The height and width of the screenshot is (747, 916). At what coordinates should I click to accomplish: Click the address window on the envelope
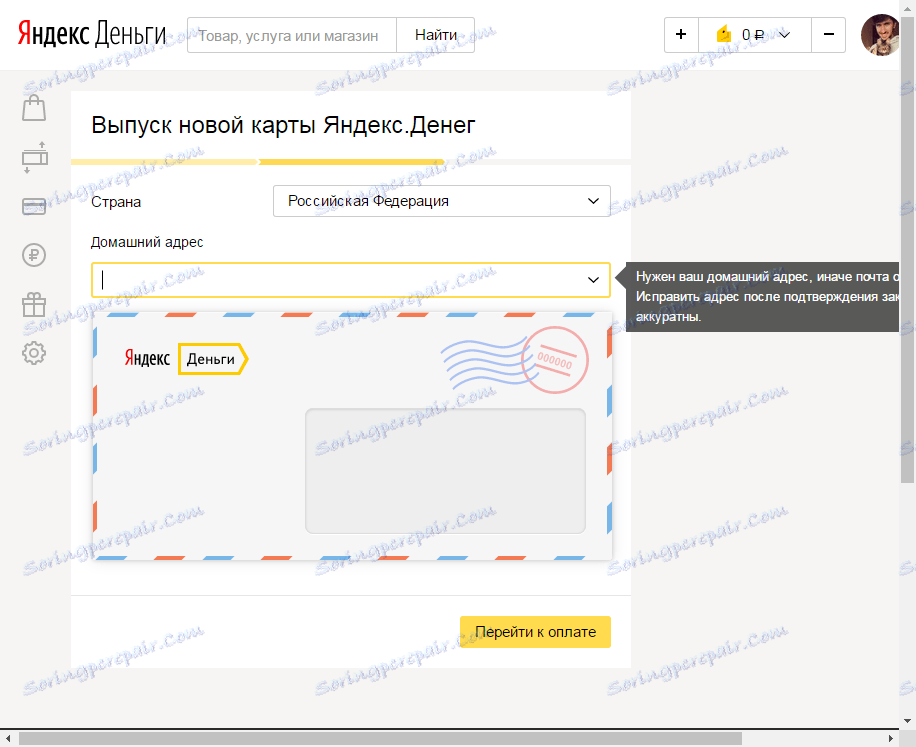[445, 471]
